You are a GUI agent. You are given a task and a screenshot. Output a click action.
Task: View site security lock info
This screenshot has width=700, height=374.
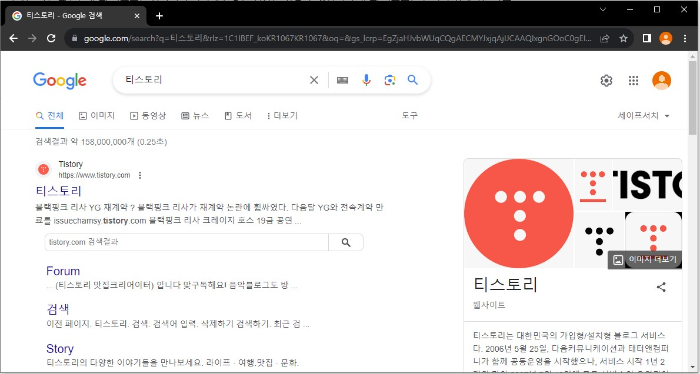tap(75, 39)
